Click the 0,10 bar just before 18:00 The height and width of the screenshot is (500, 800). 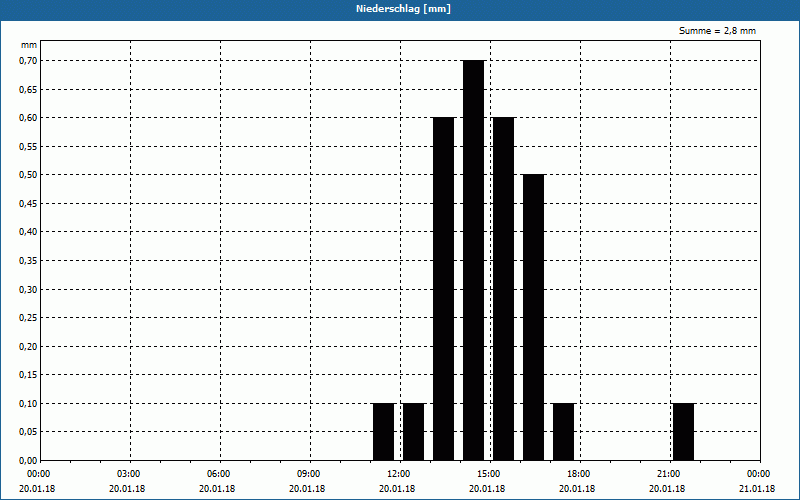(564, 432)
